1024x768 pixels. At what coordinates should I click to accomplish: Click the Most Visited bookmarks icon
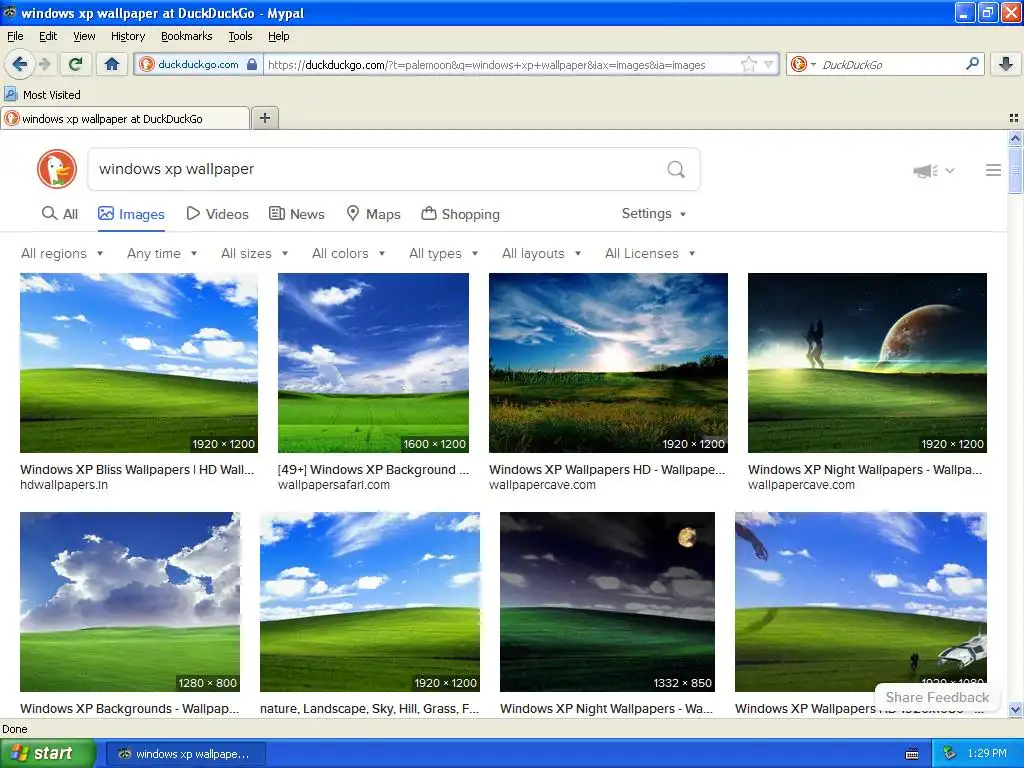(10, 94)
